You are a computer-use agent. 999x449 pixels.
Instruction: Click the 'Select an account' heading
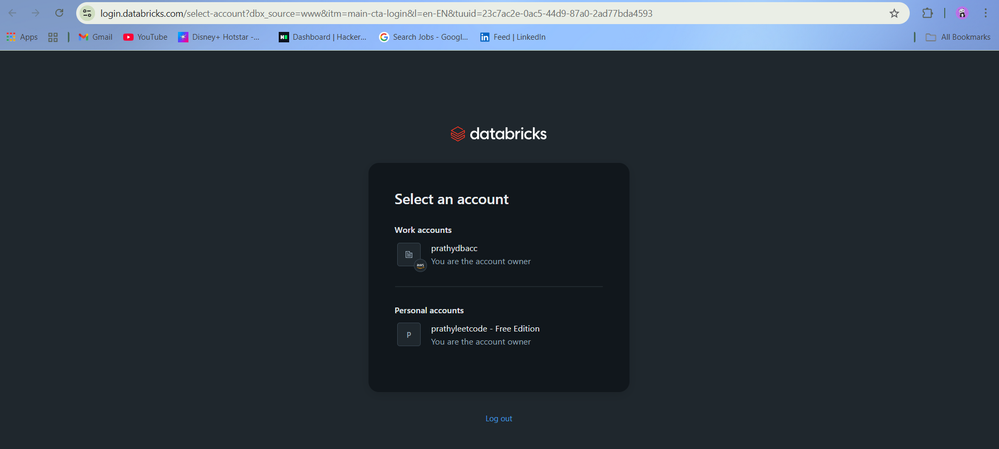(452, 199)
